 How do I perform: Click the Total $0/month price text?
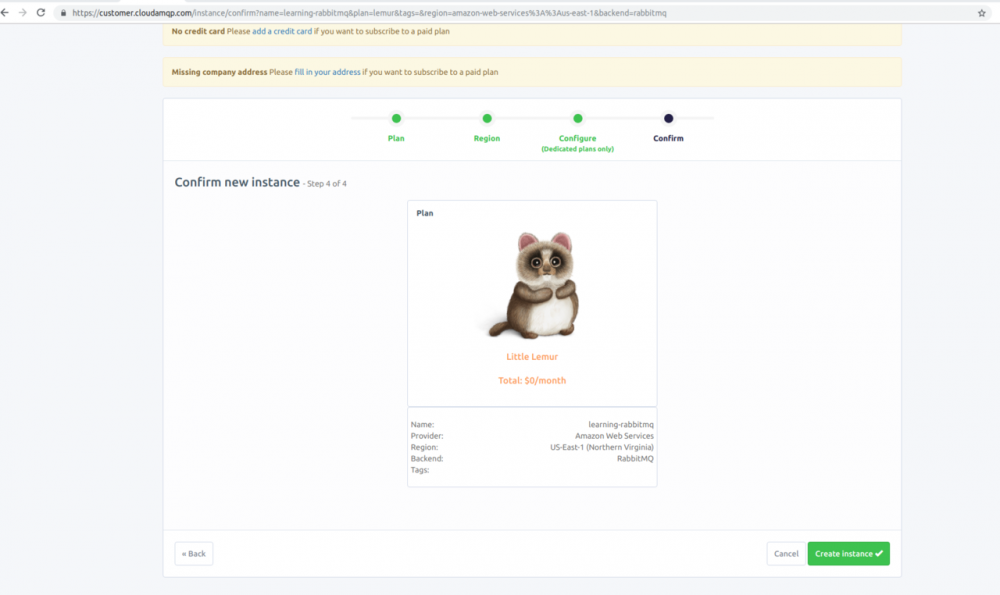532,380
